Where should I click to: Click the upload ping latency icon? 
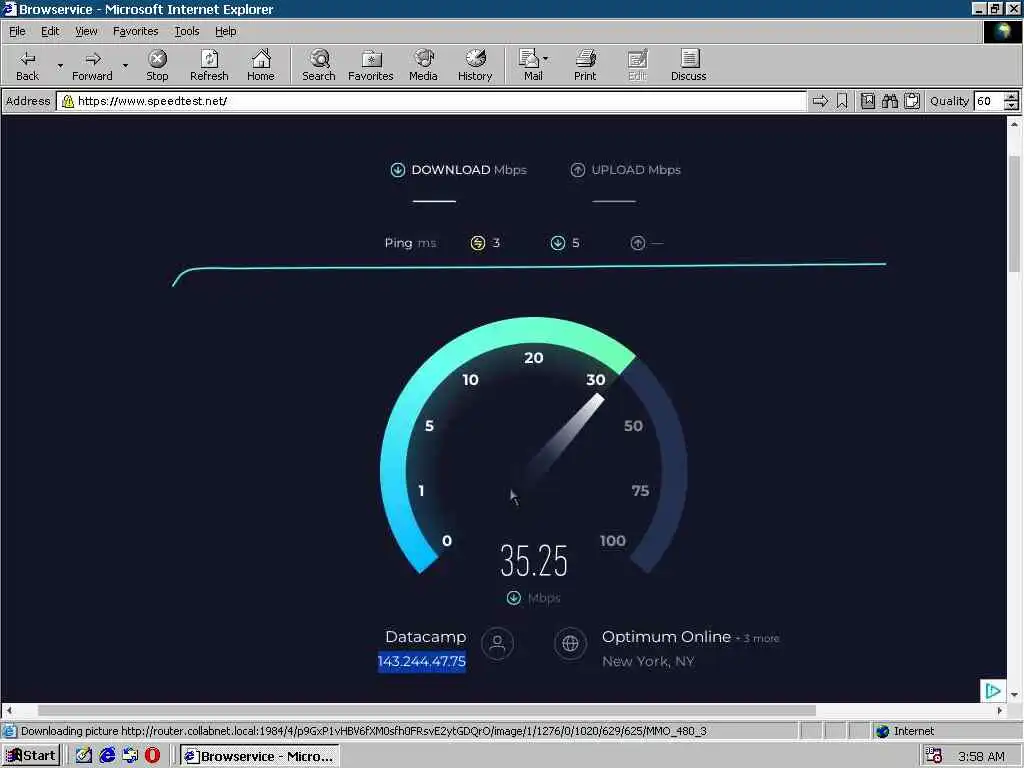(638, 243)
